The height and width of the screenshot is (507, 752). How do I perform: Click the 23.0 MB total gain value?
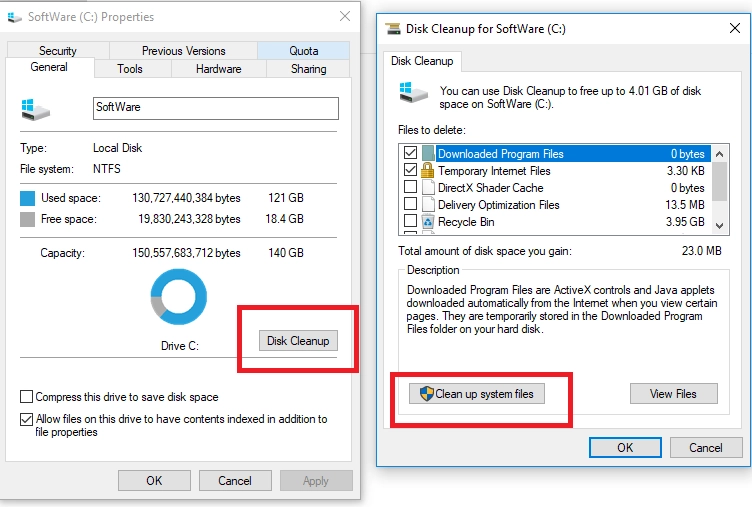[x=701, y=251]
